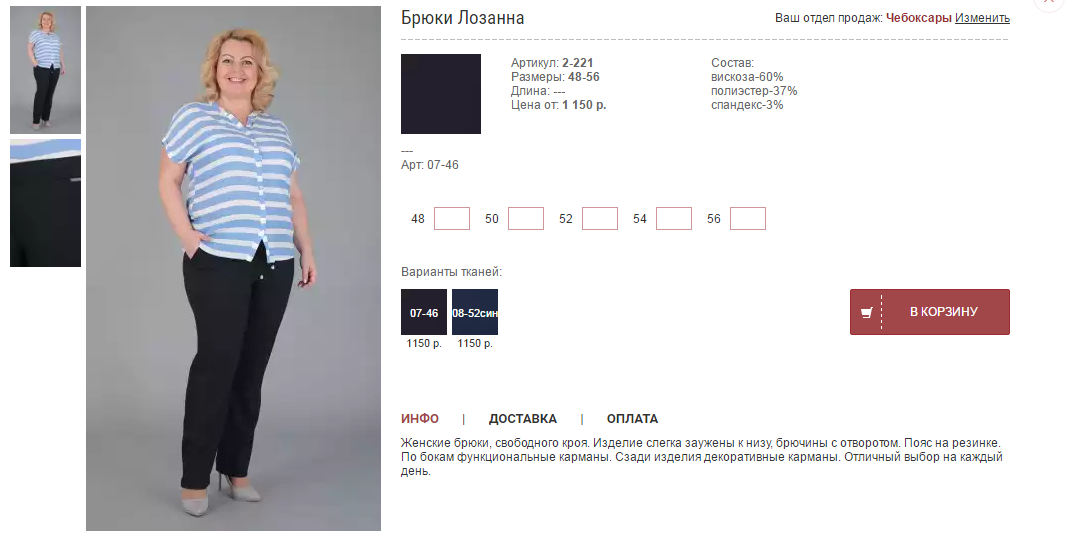The height and width of the screenshot is (546, 1076).
Task: Click the large dark fabric swatch preview
Action: (x=441, y=94)
